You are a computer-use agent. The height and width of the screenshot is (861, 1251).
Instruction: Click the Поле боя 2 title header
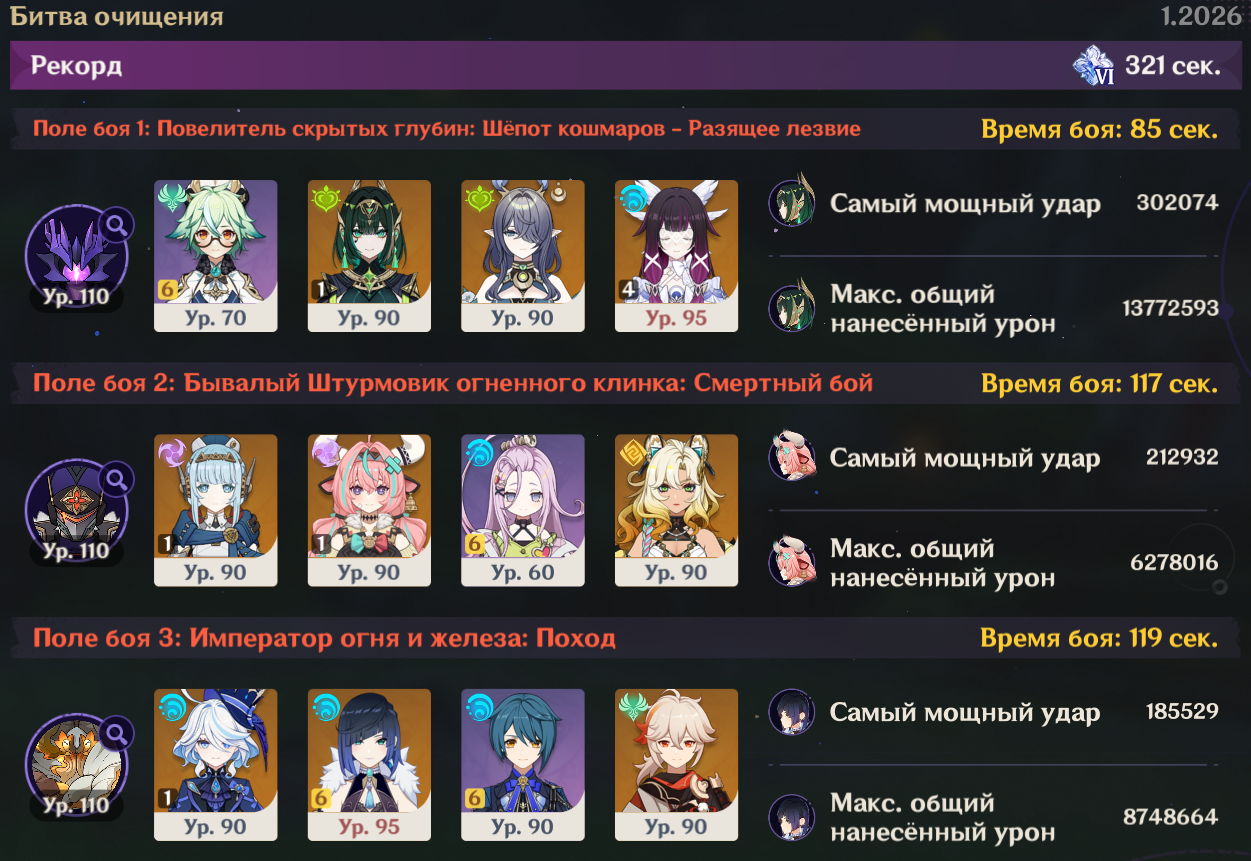coord(453,383)
